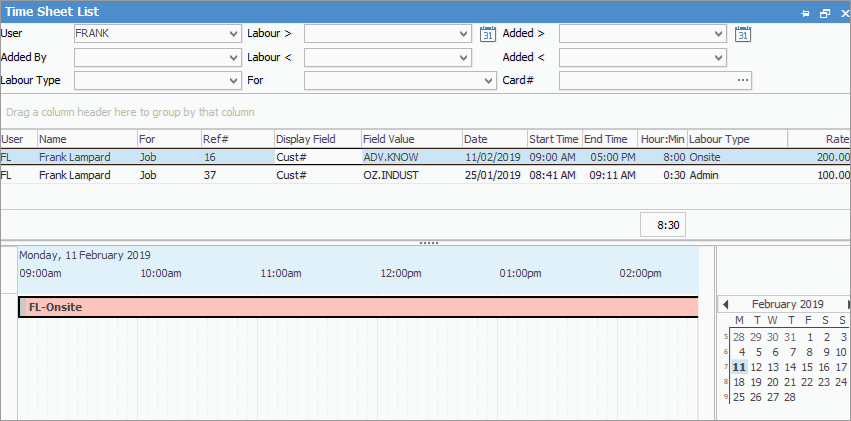Click the Monday, 11 February 2019 heading

(85, 255)
